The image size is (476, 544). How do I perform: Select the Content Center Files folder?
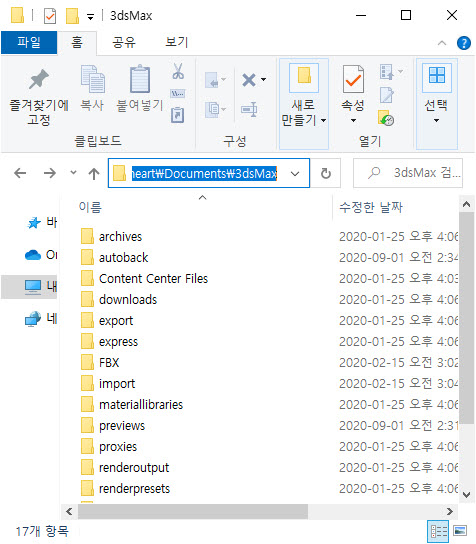[x=153, y=279]
